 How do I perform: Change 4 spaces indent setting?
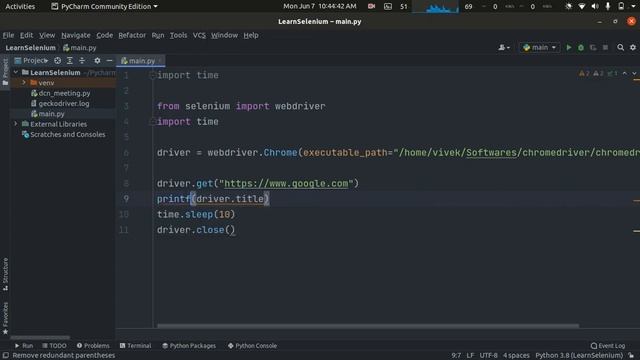coord(516,356)
